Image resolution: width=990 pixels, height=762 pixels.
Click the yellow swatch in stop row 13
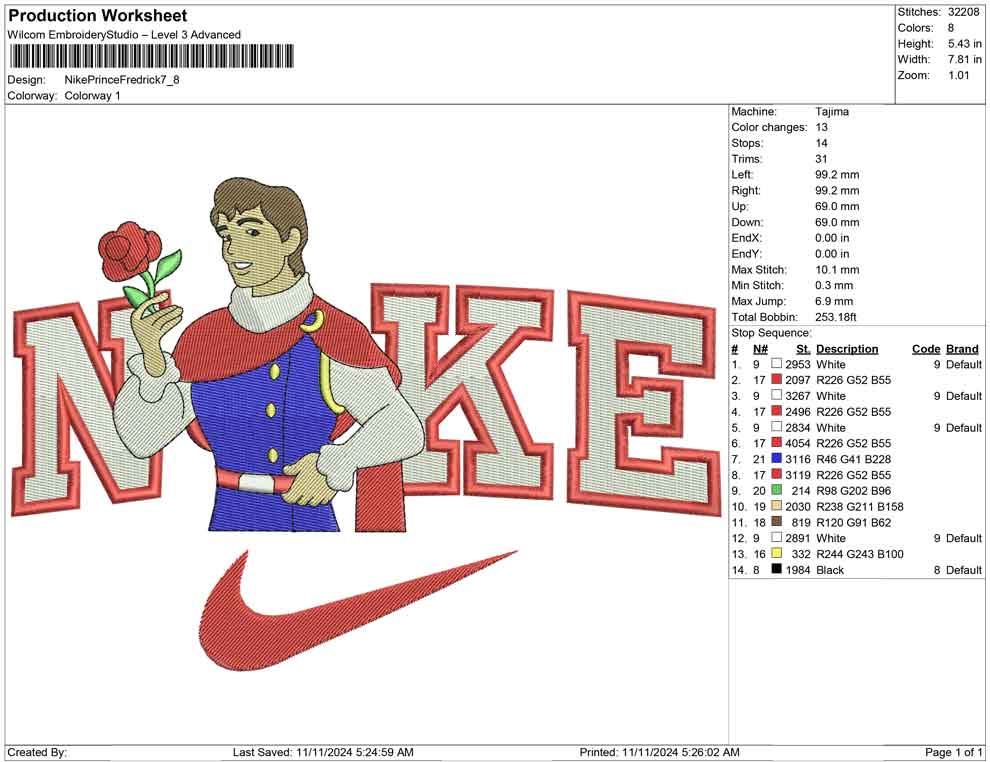point(777,553)
